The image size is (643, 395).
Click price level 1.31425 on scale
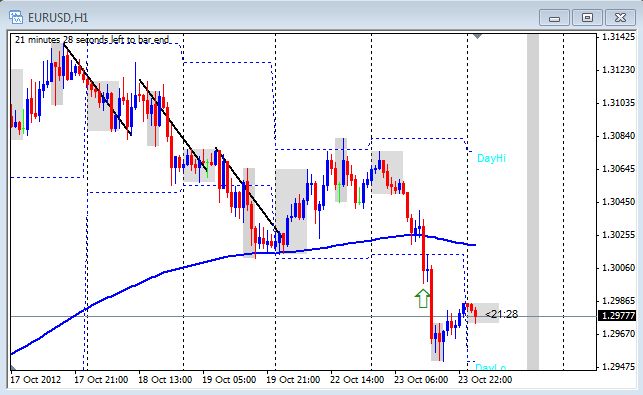coord(618,37)
